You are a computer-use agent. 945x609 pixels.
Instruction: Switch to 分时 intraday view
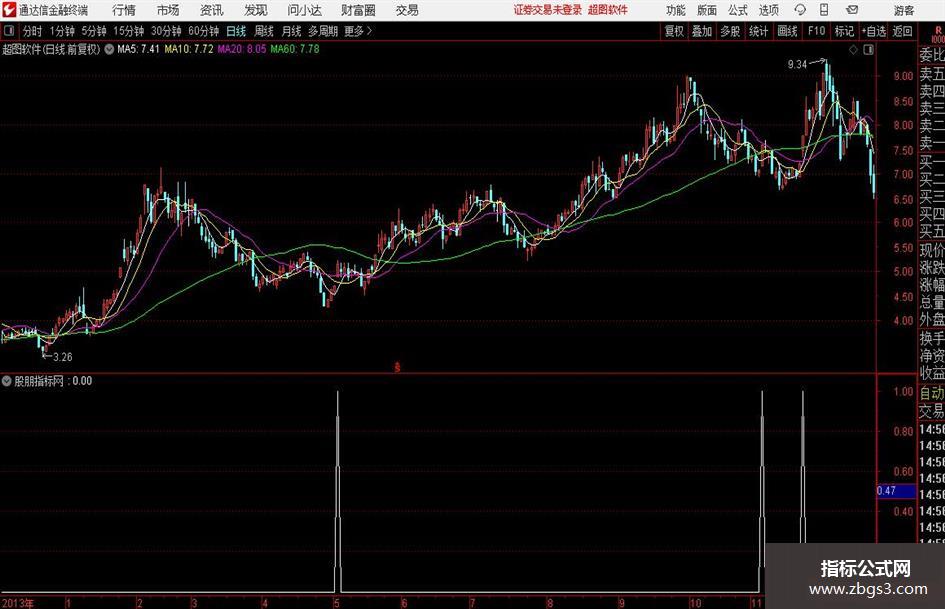click(33, 31)
